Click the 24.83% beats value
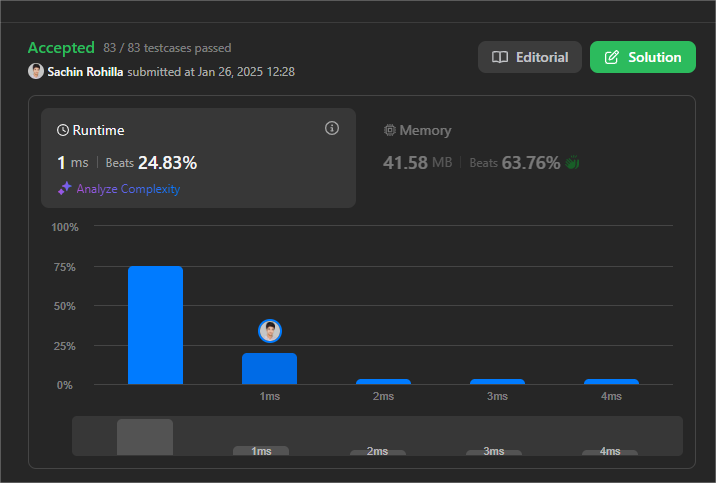Image resolution: width=716 pixels, height=483 pixels. [x=168, y=163]
